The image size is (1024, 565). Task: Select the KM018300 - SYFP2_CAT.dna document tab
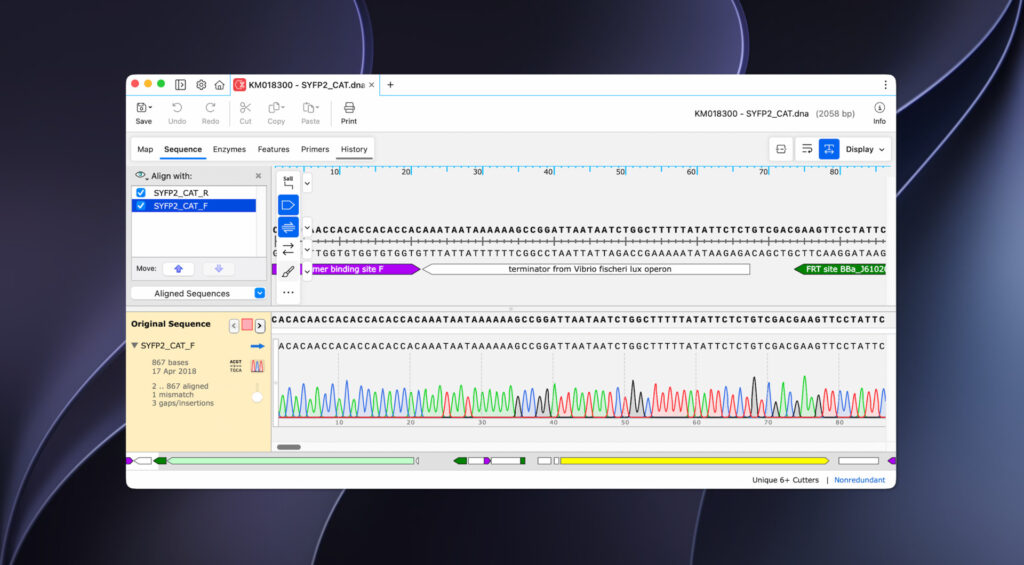coord(304,85)
